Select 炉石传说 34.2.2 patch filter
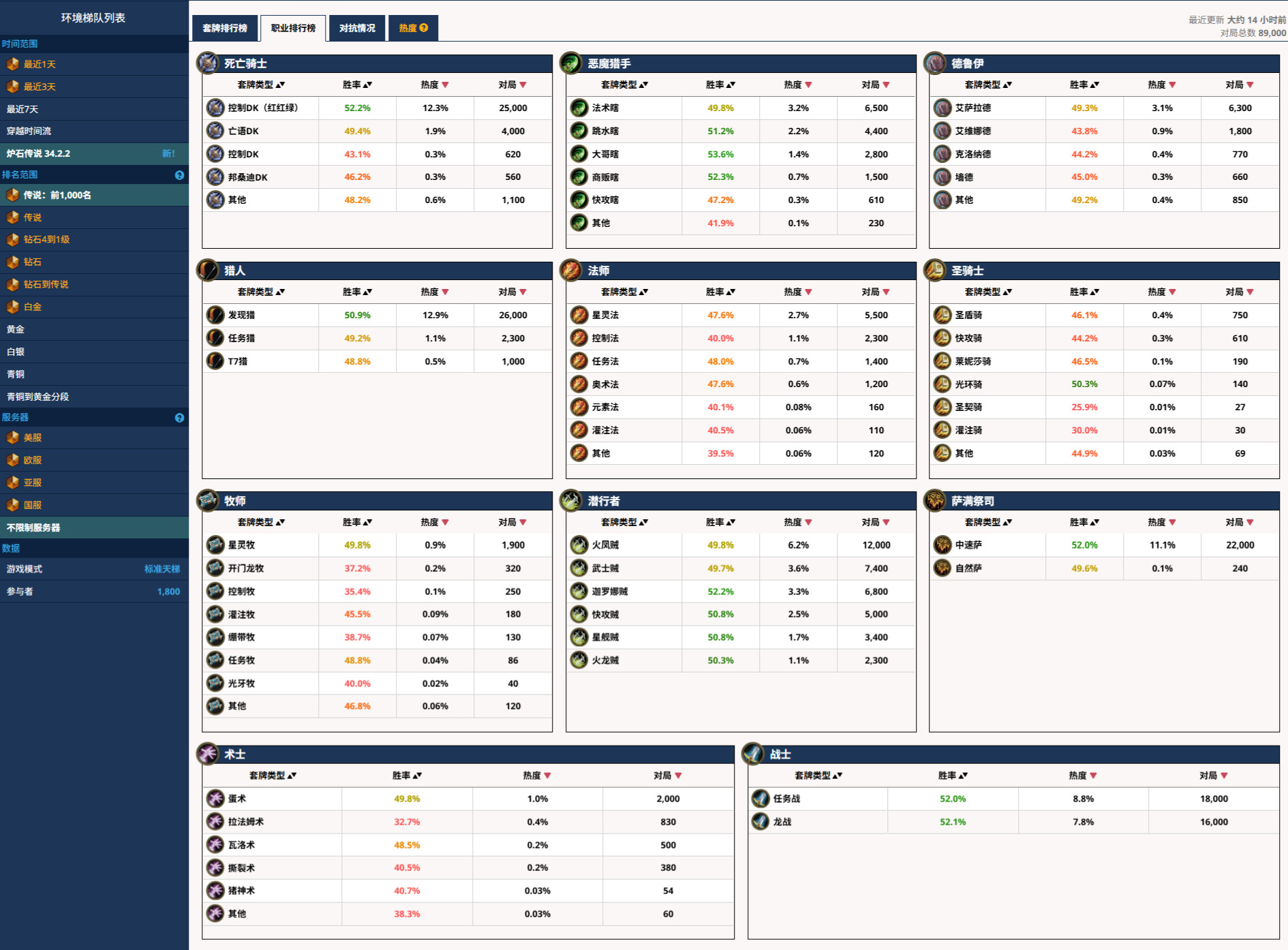 click(39, 153)
